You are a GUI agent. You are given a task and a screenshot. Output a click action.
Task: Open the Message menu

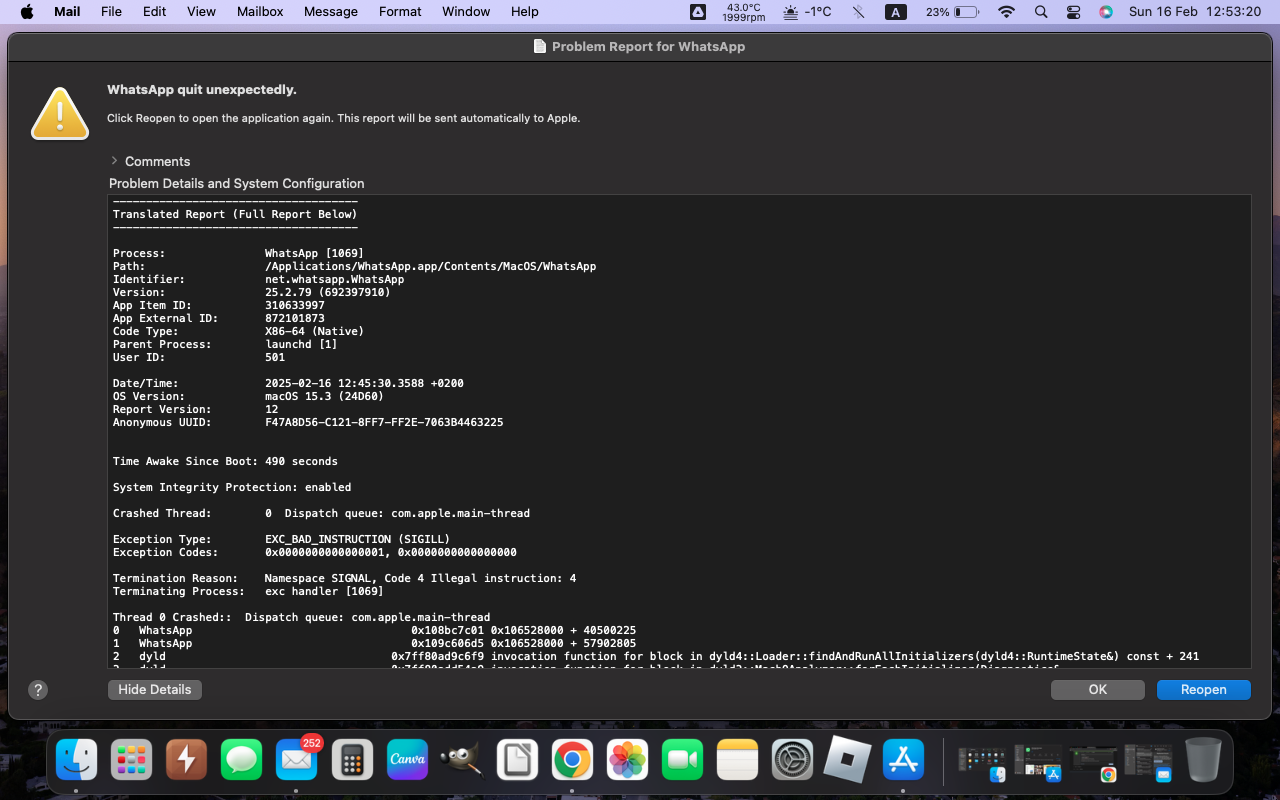click(330, 12)
